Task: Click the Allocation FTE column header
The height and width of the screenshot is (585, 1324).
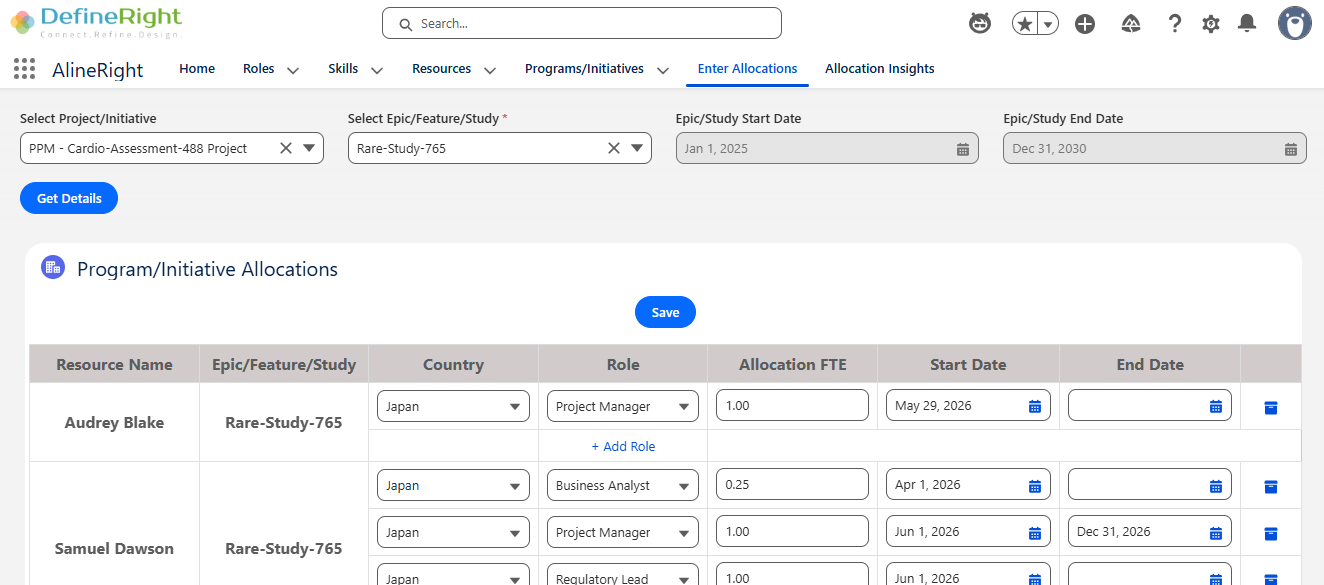Action: click(793, 364)
